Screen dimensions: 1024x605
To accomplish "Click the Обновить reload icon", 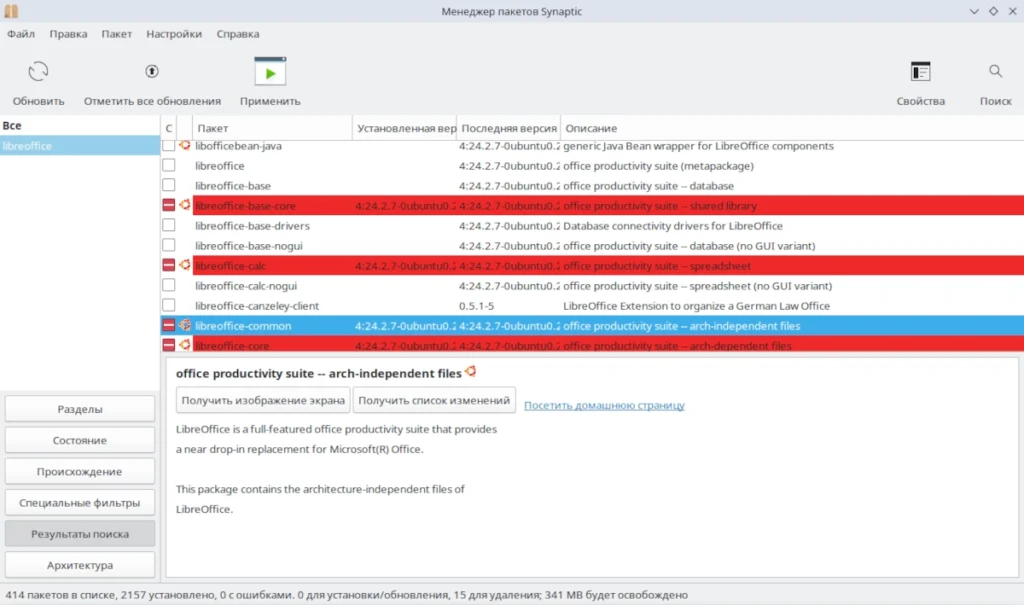I will tap(38, 71).
